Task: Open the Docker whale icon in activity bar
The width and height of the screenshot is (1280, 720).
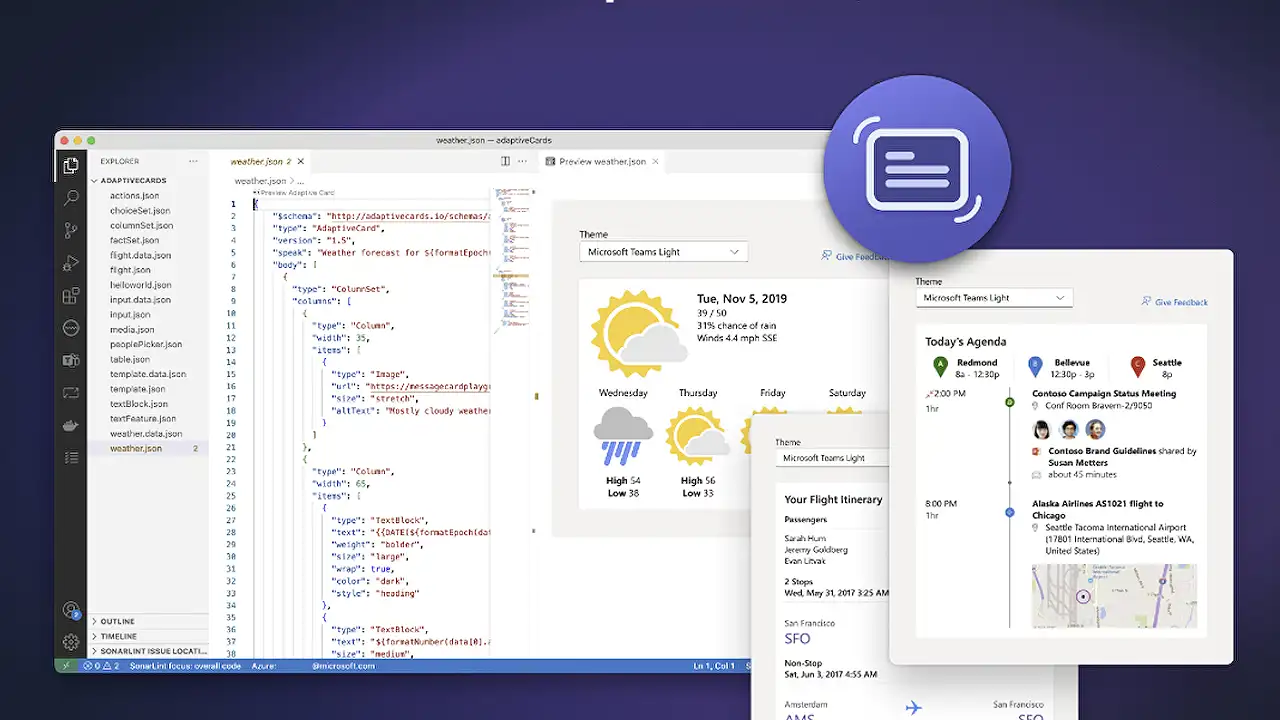Action: pyautogui.click(x=71, y=425)
